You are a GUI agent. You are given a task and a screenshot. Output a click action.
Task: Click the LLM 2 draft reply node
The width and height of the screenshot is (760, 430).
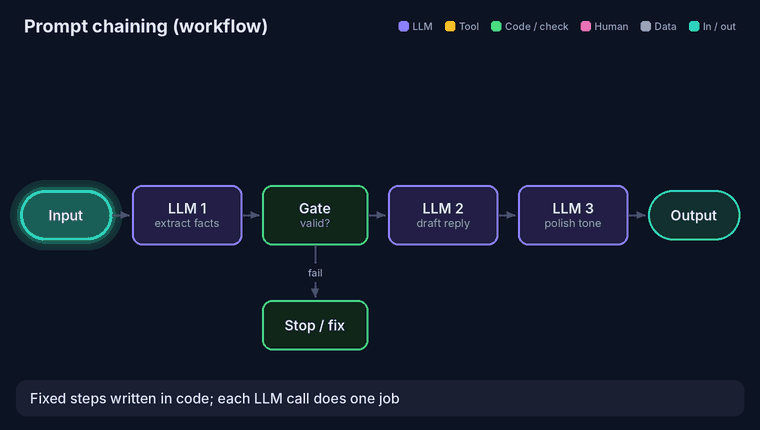point(443,215)
